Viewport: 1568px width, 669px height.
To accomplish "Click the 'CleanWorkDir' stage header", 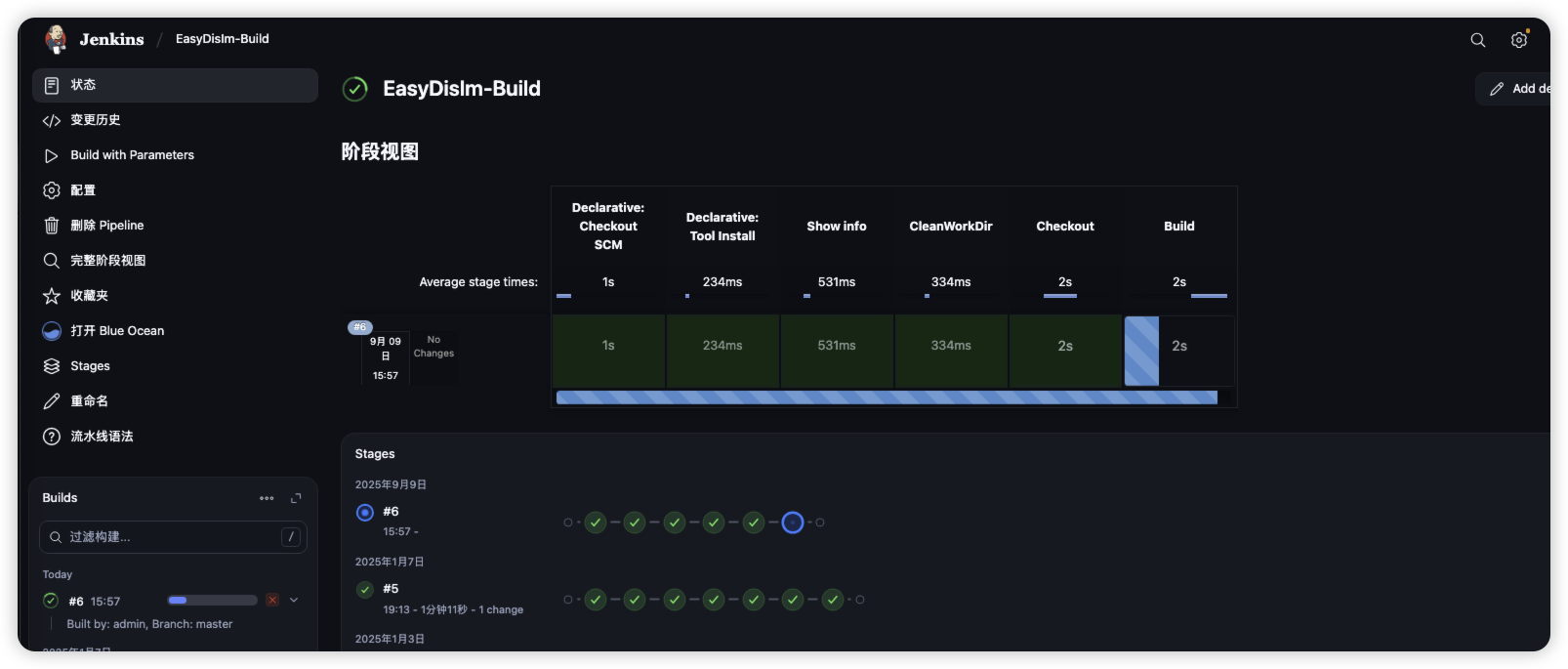I will click(x=951, y=227).
